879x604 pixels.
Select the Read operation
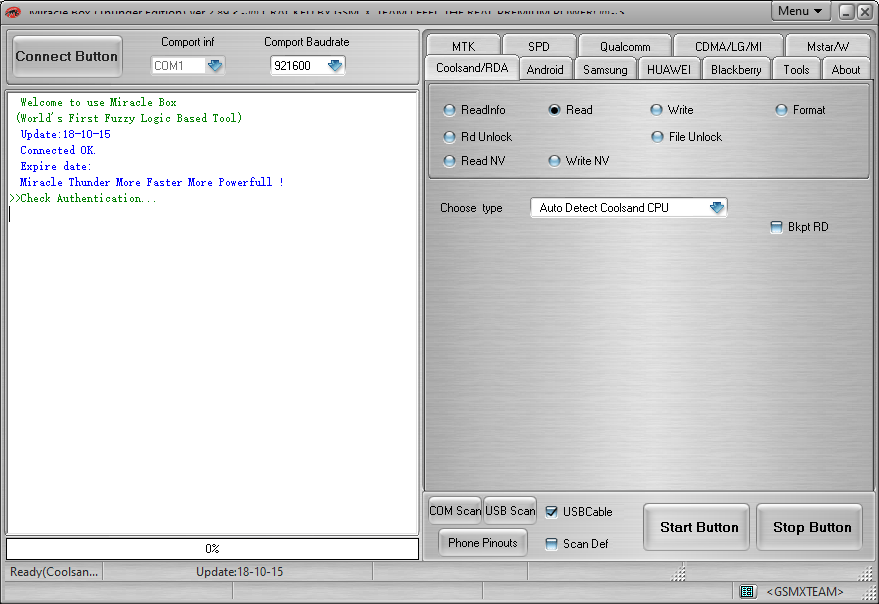pos(555,110)
